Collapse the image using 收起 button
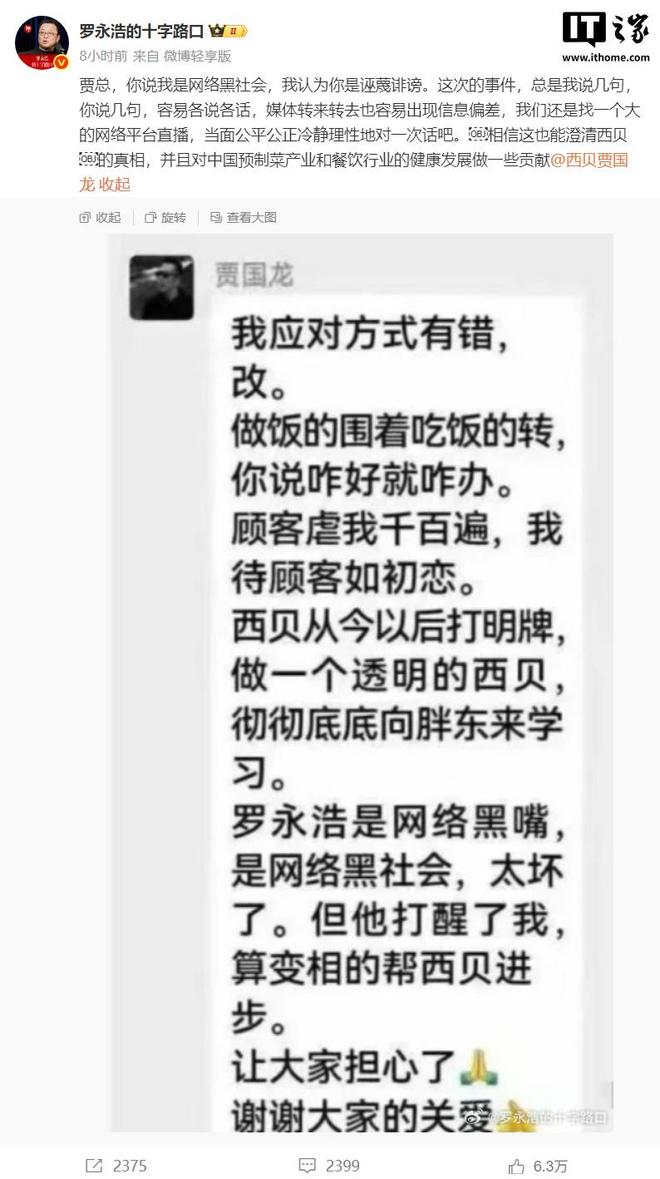Viewport: 660px width, 1179px height. (101, 217)
